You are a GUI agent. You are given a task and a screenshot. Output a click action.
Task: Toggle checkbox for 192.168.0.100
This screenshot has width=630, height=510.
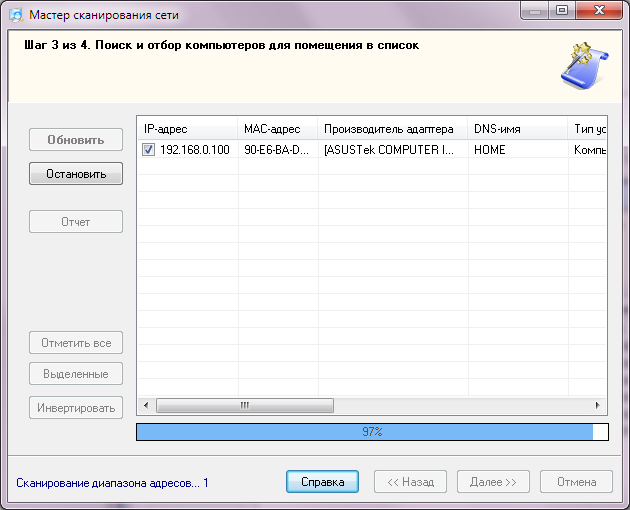(149, 150)
